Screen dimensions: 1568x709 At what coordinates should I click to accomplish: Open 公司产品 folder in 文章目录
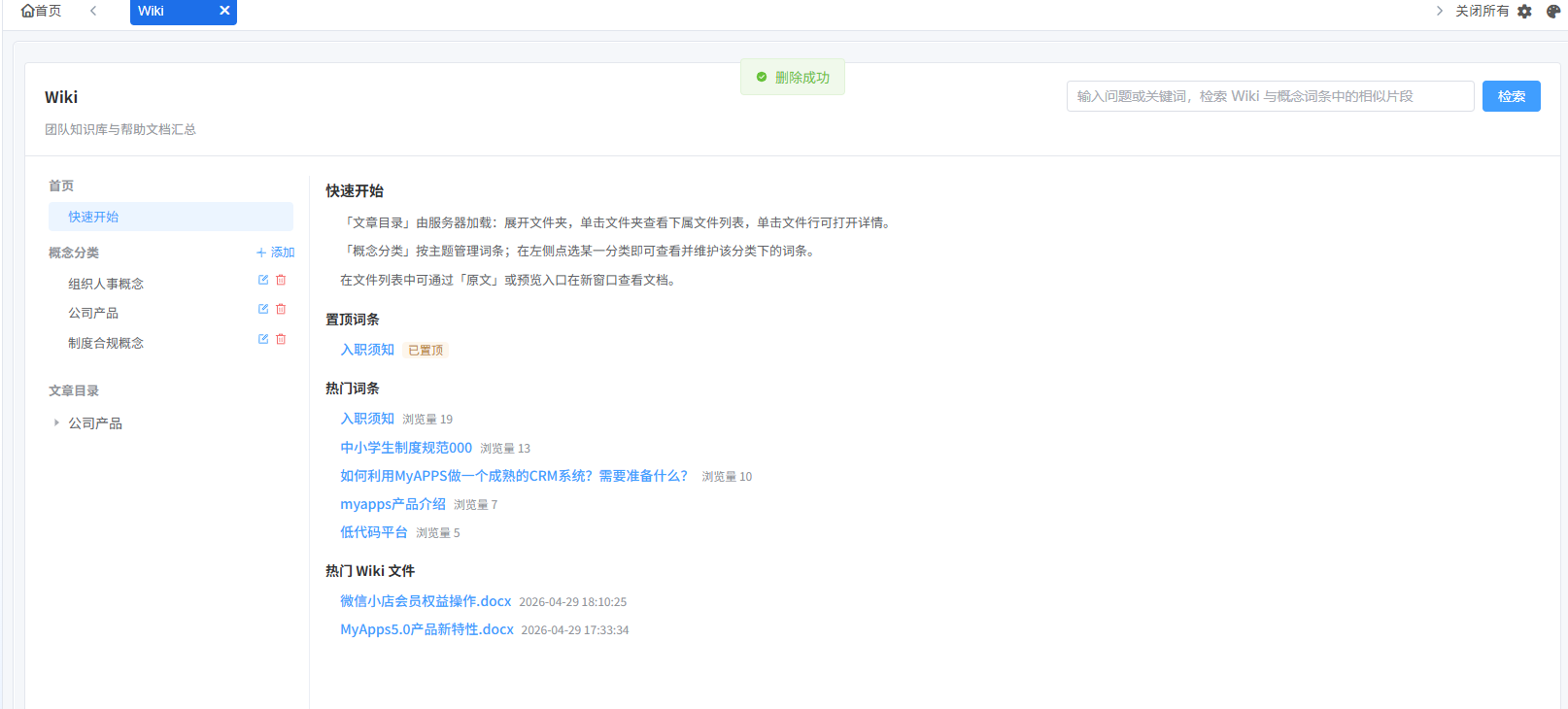95,423
